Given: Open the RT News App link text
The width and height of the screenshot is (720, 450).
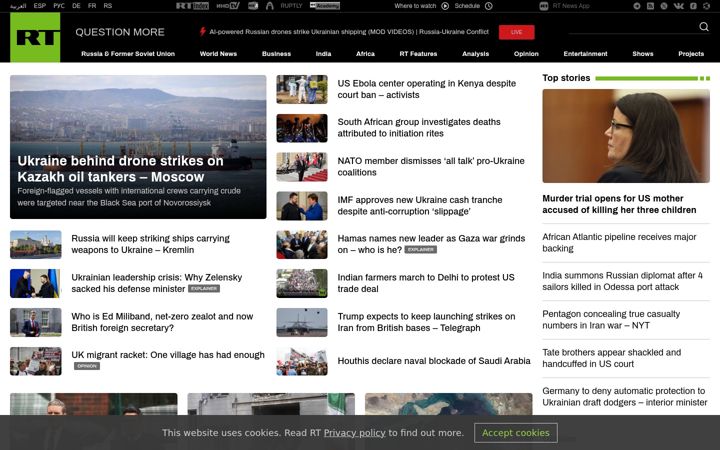Looking at the screenshot, I should click(571, 6).
